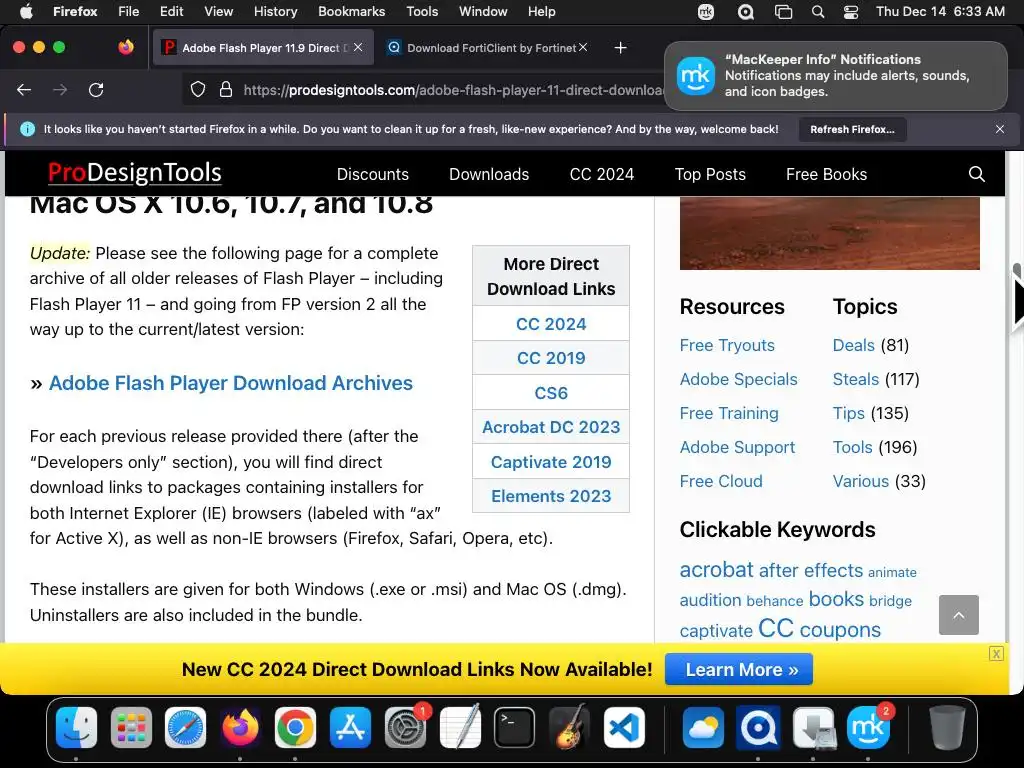Open the Elements 2023 link
Viewport: 1024px width, 768px height.
point(551,496)
